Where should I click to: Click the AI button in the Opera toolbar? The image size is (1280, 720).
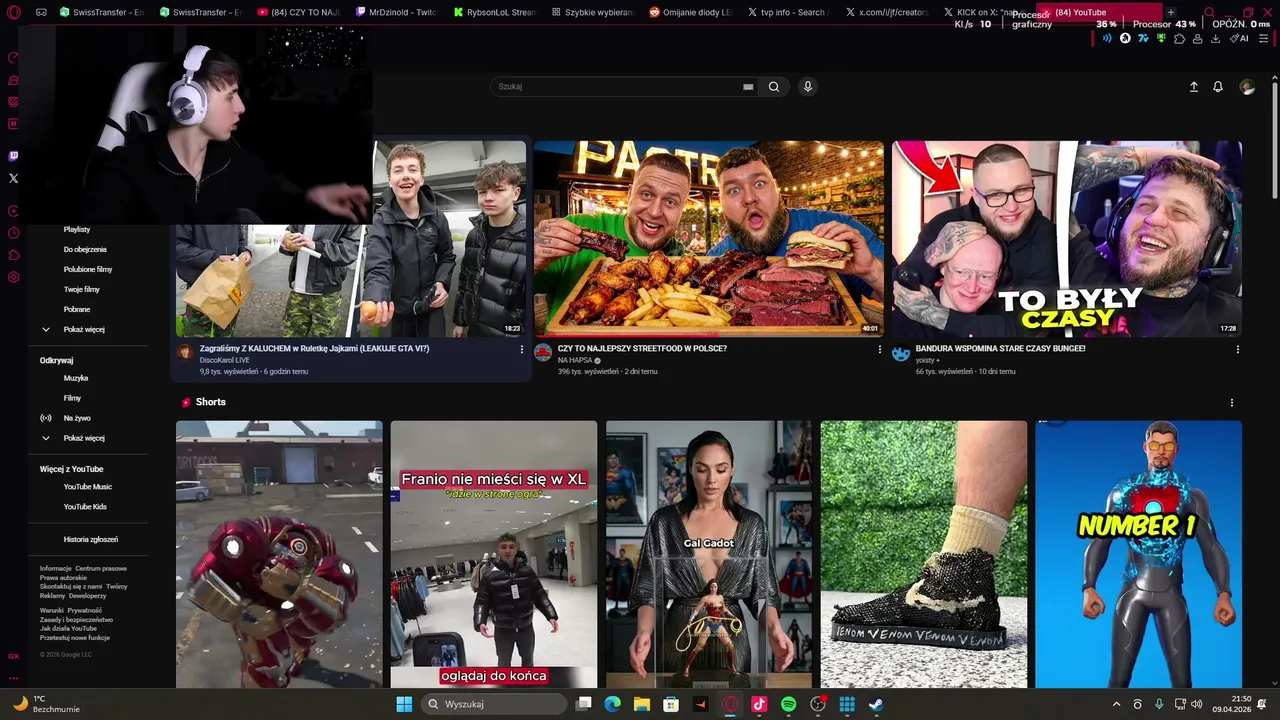tap(1241, 39)
